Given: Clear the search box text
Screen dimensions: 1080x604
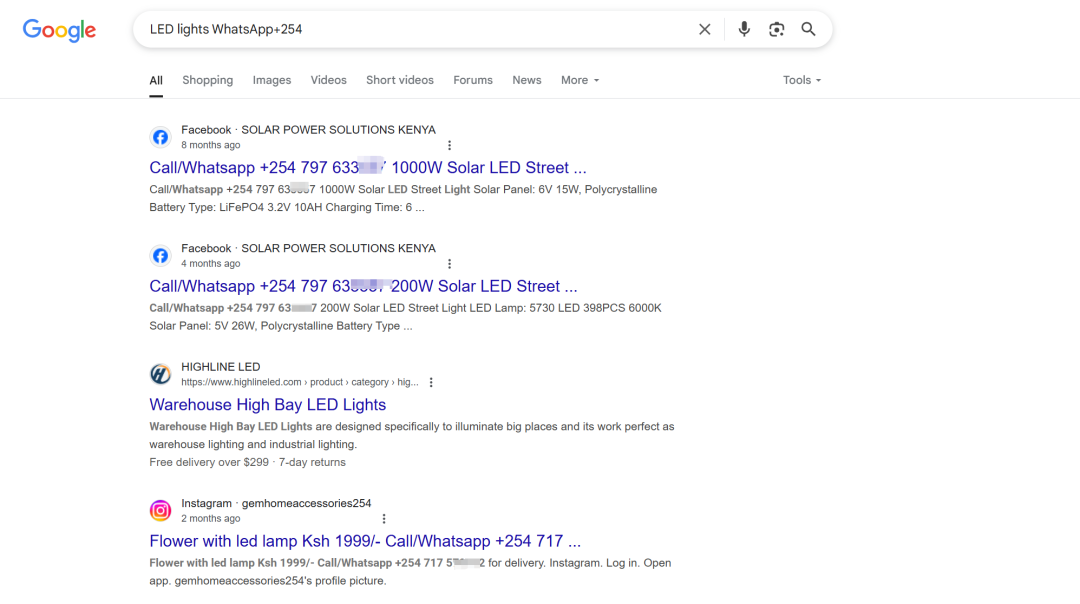Looking at the screenshot, I should (x=704, y=30).
